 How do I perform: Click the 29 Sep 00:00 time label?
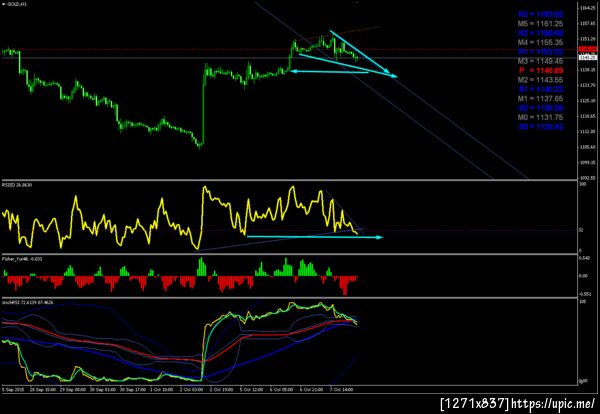73,390
